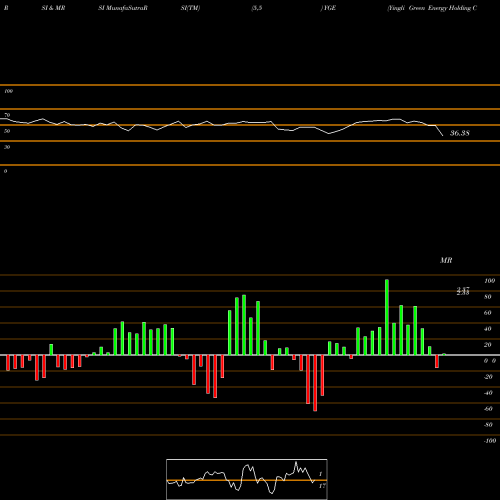This screenshot has width=500, height=500.
Task: Click the -40 label on MR right axis
Action: [x=488, y=393]
